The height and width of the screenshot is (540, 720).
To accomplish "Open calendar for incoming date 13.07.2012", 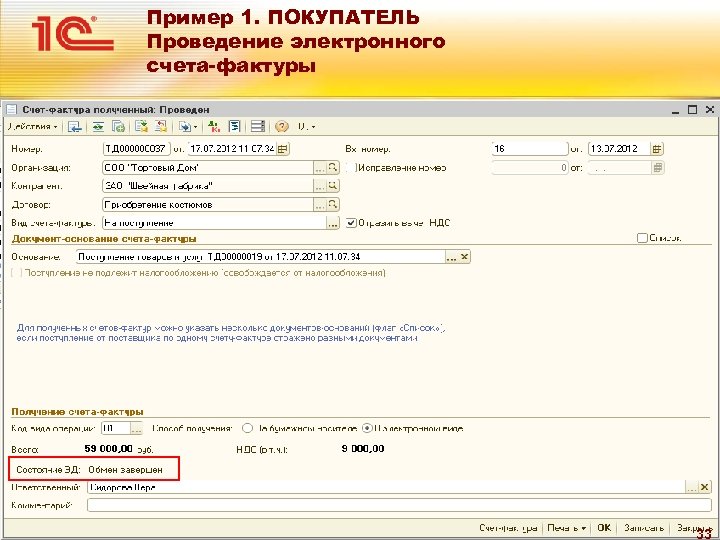I will 657,149.
